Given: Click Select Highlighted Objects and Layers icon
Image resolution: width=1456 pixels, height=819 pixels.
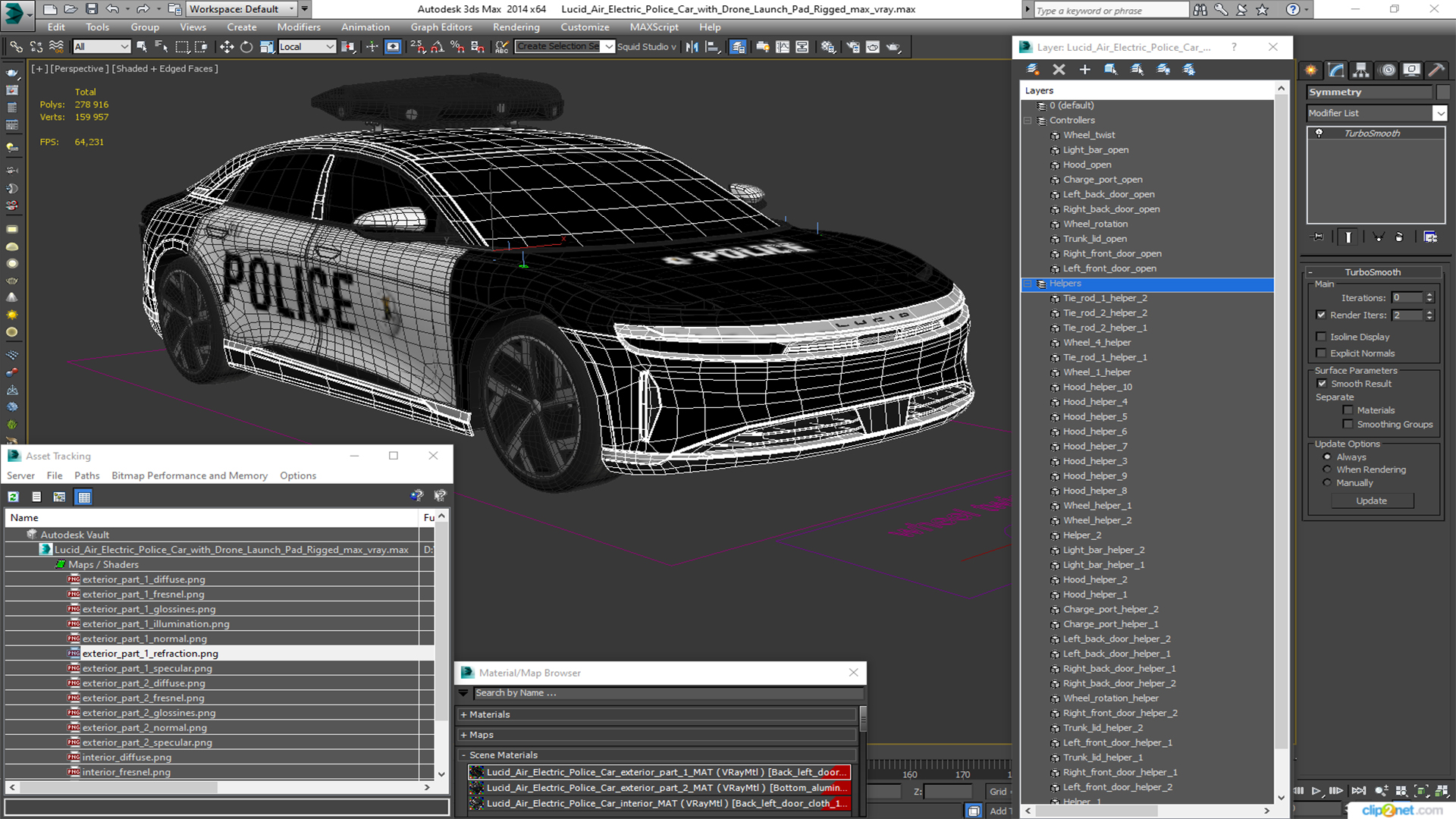Looking at the screenshot, I should pos(1111,69).
